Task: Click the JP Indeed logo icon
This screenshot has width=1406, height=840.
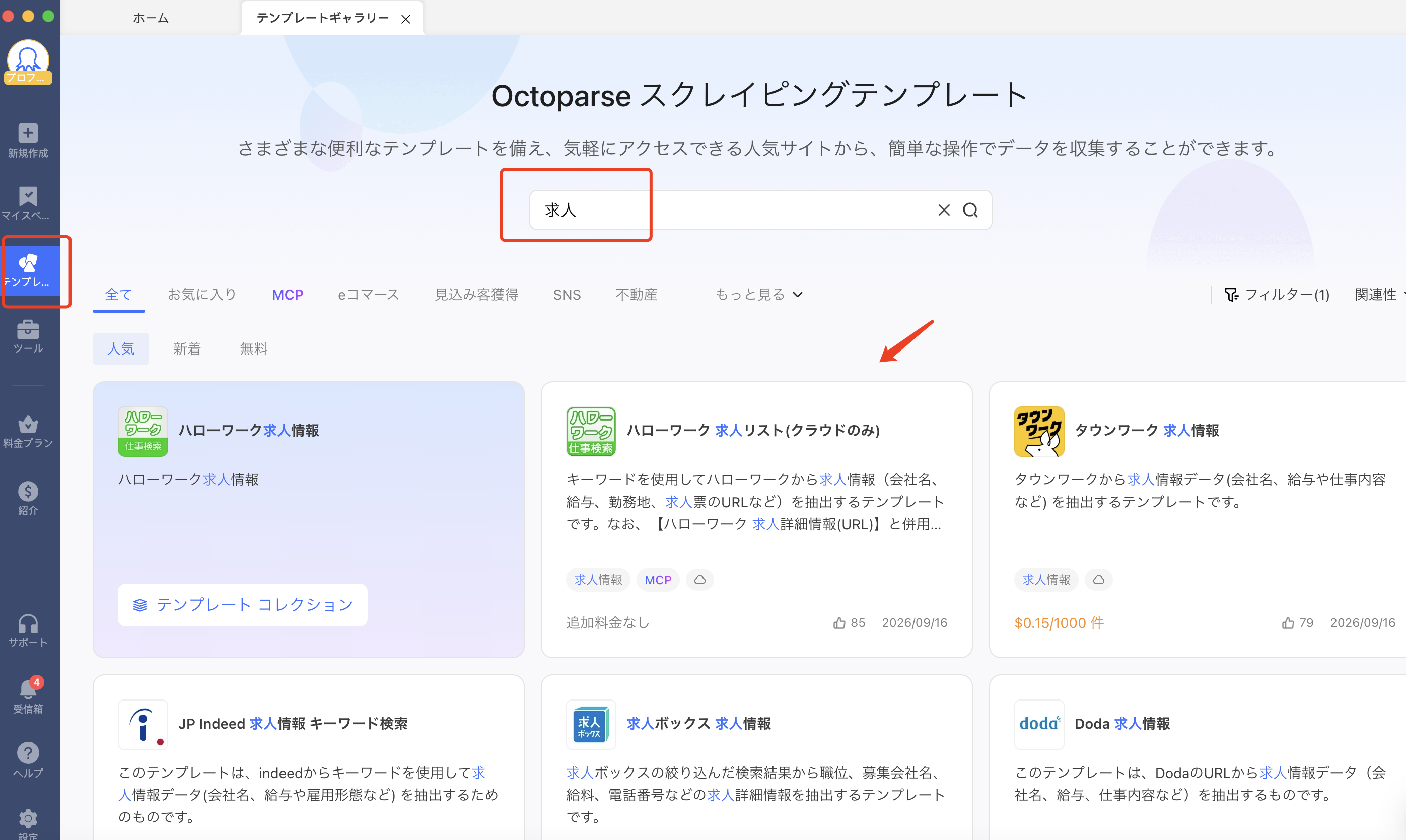Action: 143,725
